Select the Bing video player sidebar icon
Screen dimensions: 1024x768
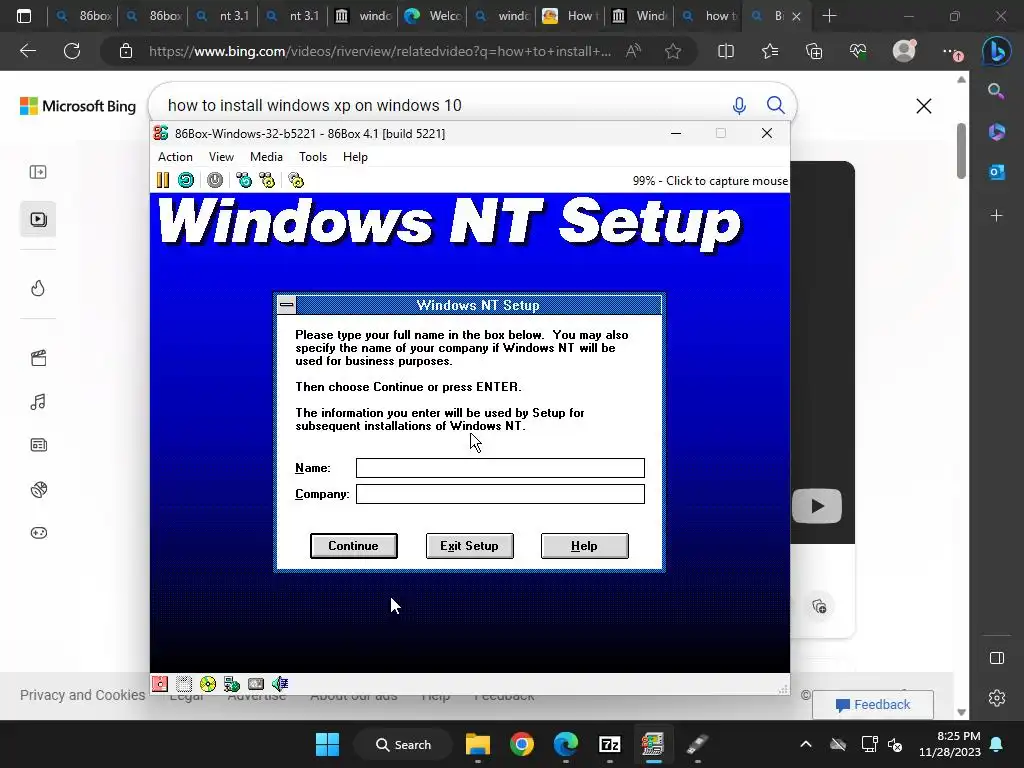coord(38,219)
